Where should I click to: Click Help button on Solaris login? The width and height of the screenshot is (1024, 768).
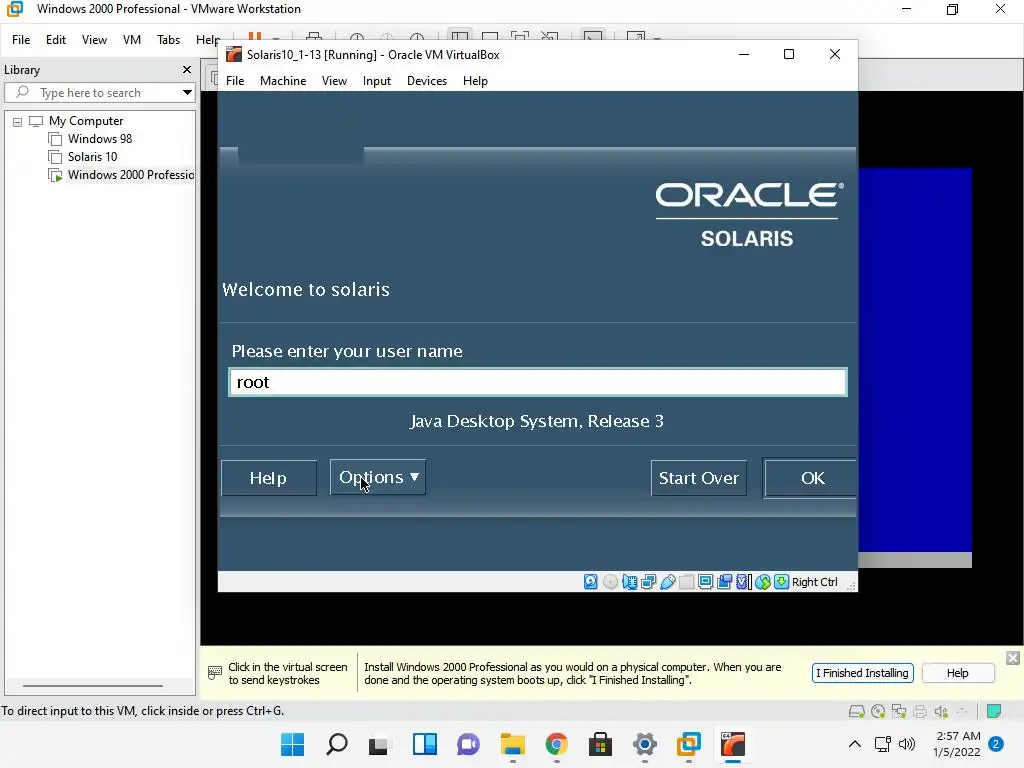coord(268,478)
